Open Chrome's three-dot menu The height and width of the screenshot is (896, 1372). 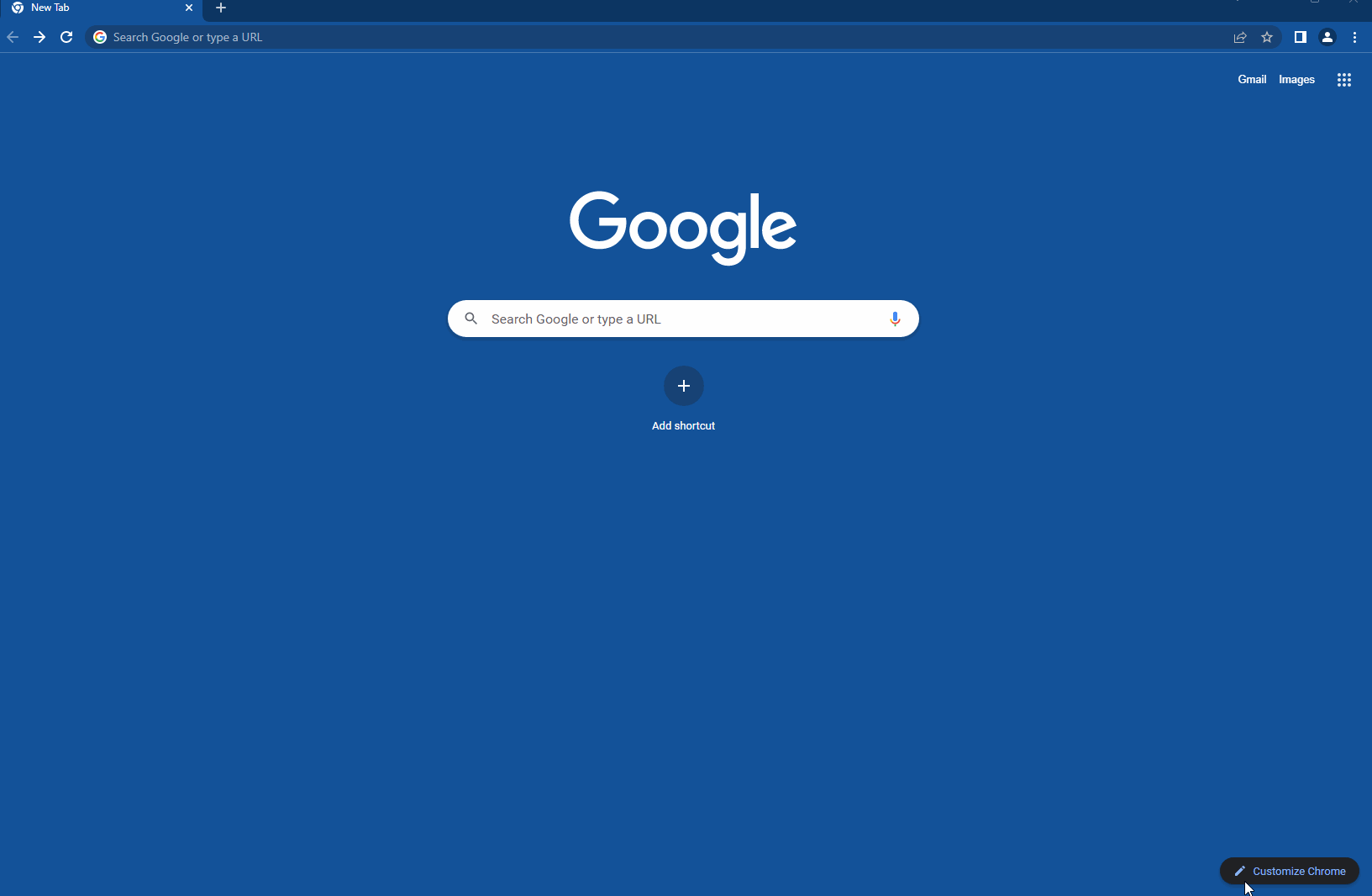pos(1354,37)
